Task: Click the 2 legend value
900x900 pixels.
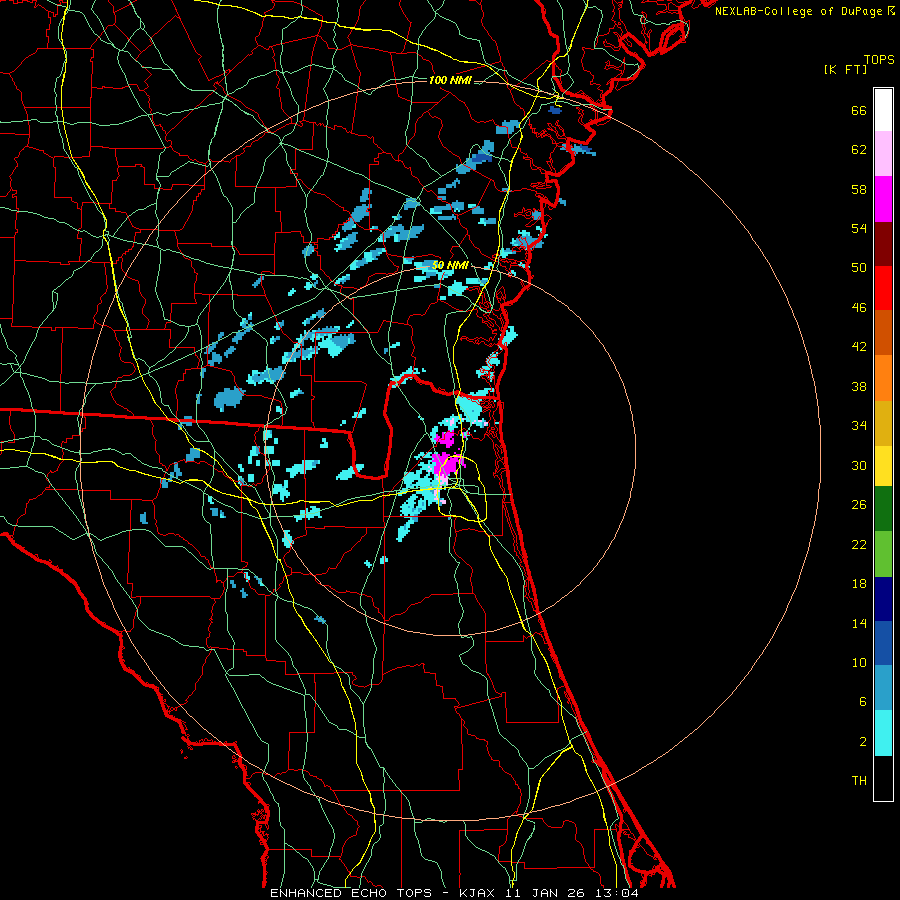Action: point(863,742)
